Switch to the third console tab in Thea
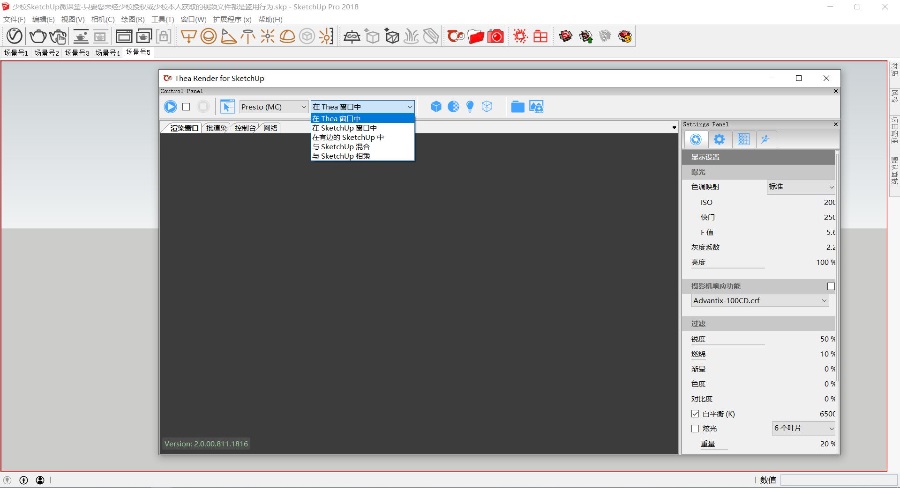Viewport: 900px width, 488px height. [245, 128]
